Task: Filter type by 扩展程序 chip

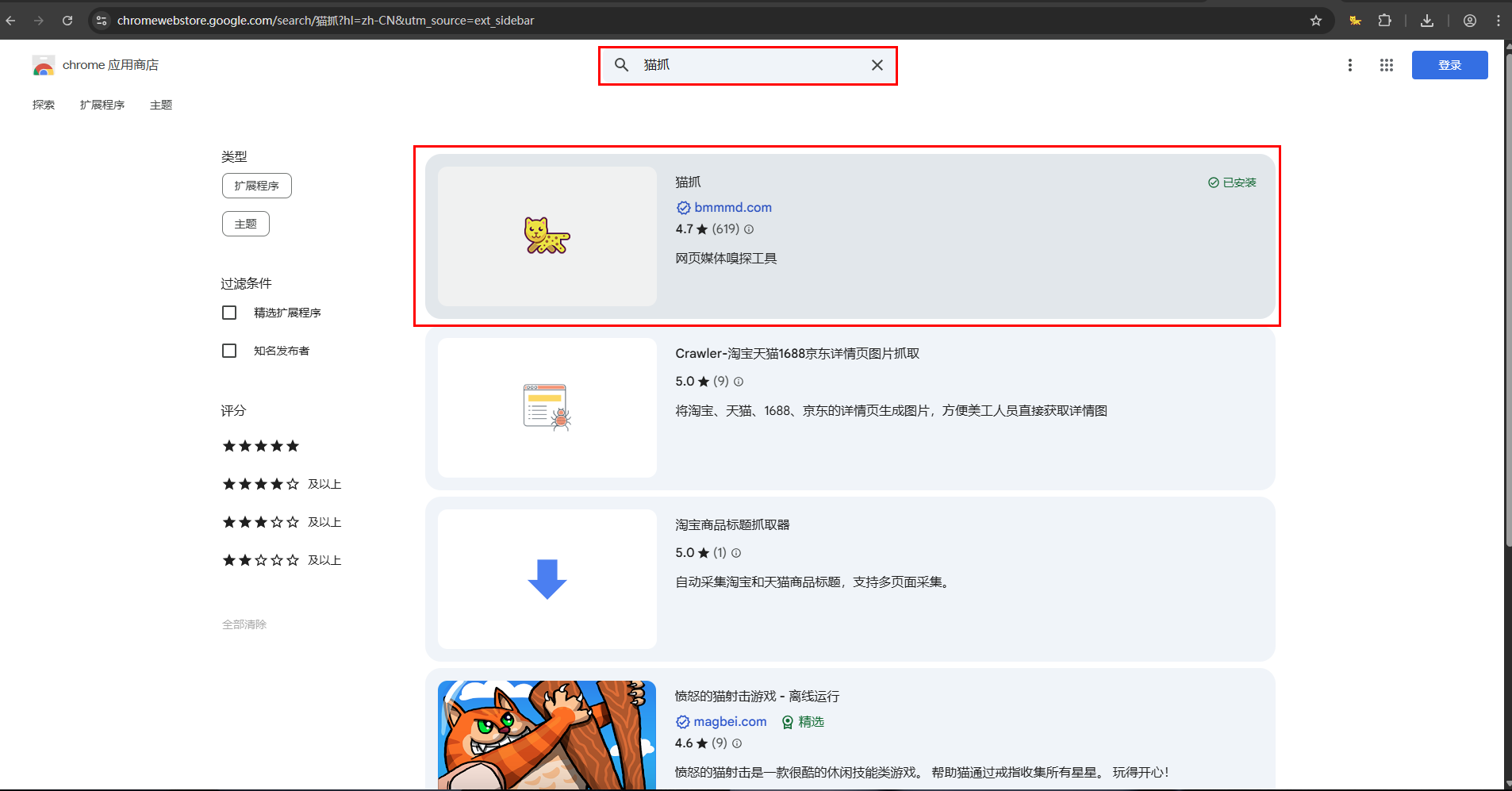Action: coord(257,186)
